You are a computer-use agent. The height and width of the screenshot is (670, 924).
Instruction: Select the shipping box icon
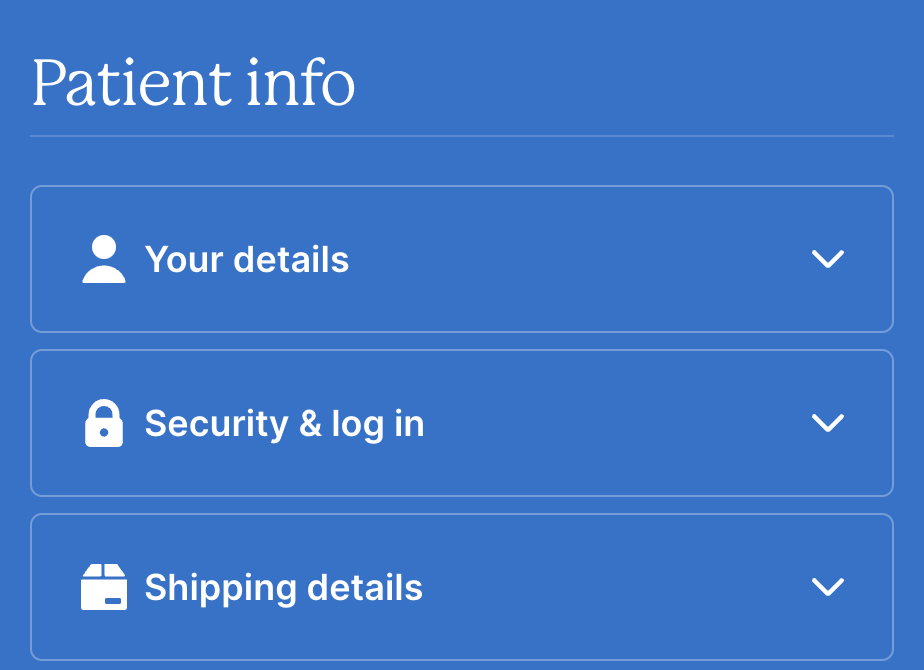click(104, 587)
